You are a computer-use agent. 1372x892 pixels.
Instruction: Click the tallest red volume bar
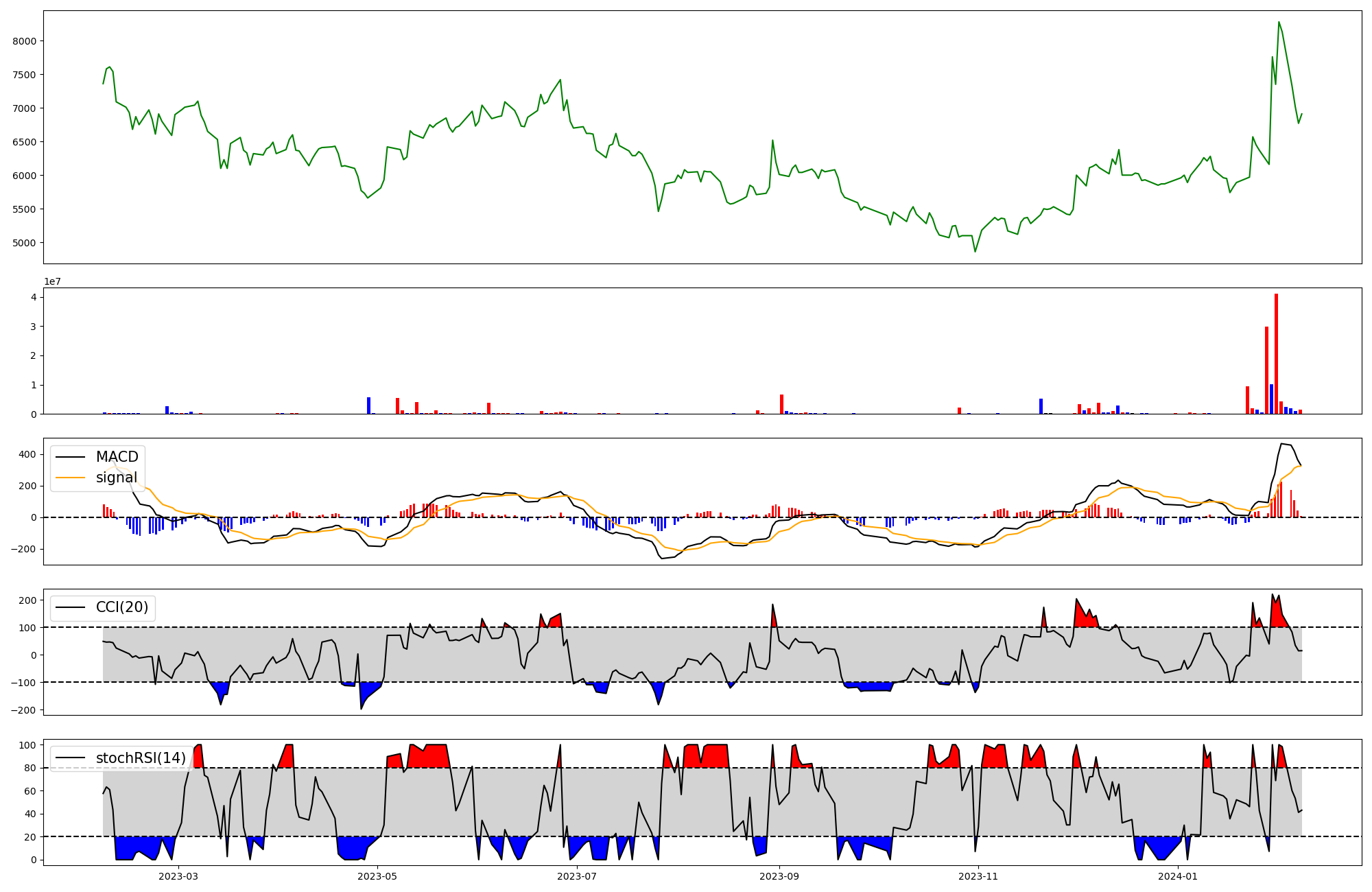click(1276, 354)
